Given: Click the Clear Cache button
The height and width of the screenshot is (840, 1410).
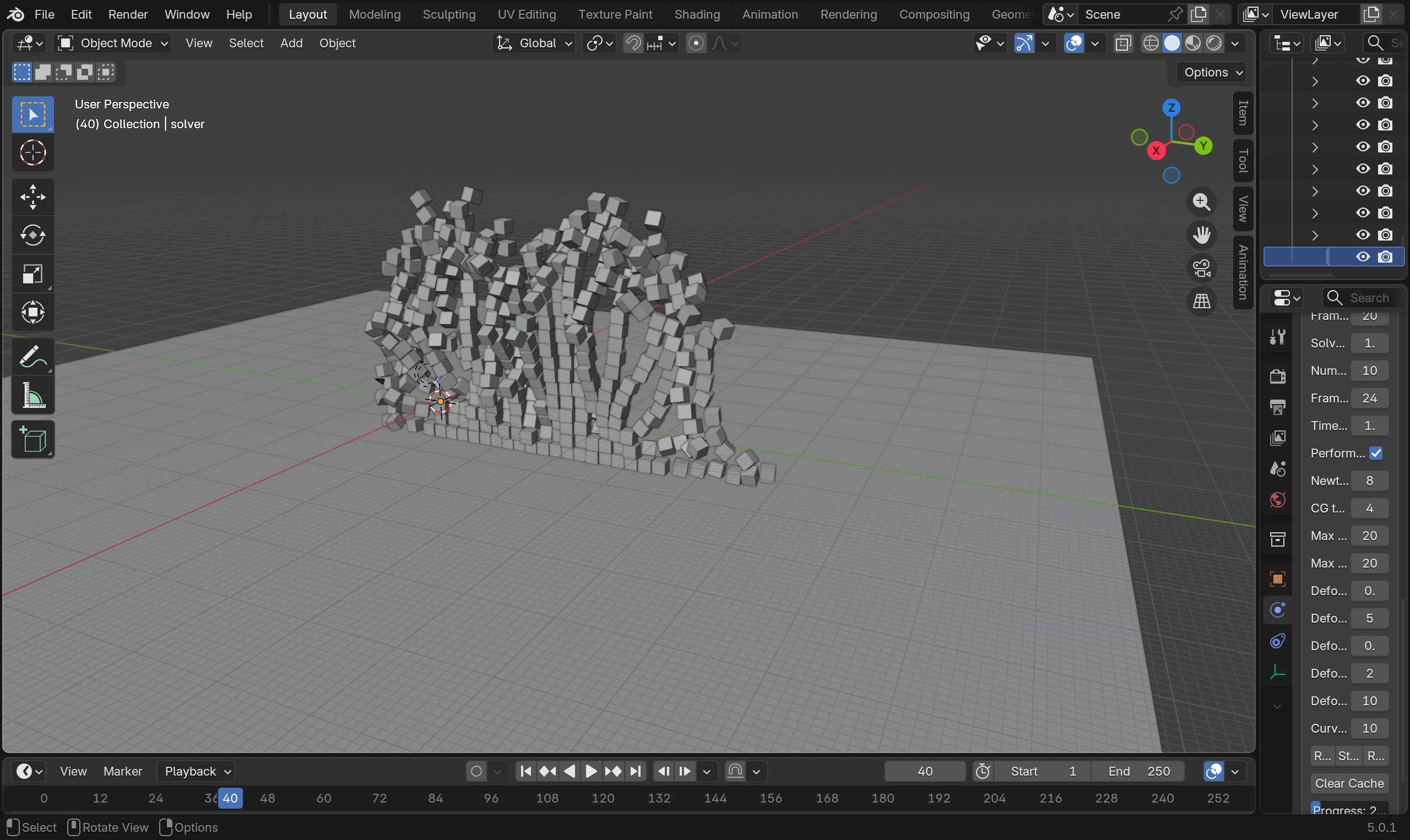Looking at the screenshot, I should pos(1349,783).
